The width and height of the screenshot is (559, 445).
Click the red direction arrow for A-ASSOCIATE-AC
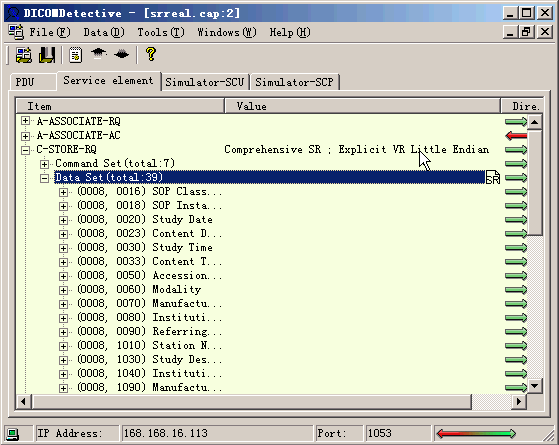(516, 135)
